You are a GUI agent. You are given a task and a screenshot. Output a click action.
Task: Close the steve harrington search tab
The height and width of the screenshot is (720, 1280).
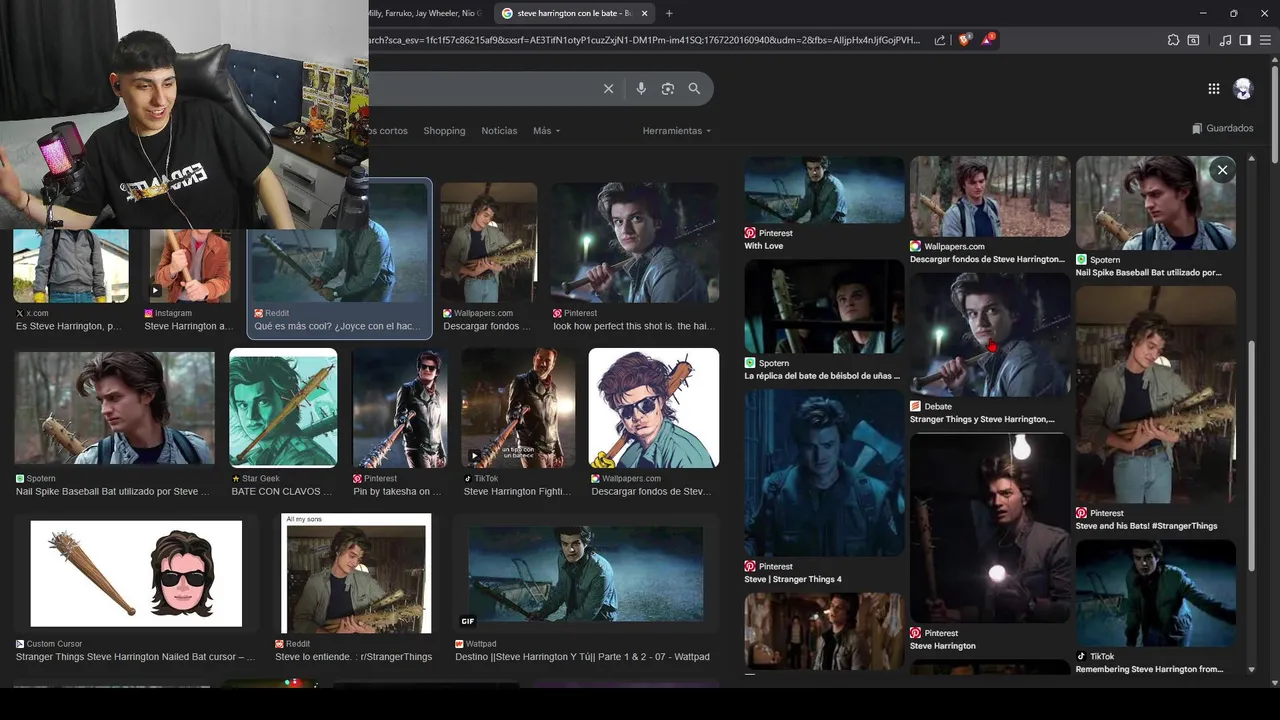point(644,13)
